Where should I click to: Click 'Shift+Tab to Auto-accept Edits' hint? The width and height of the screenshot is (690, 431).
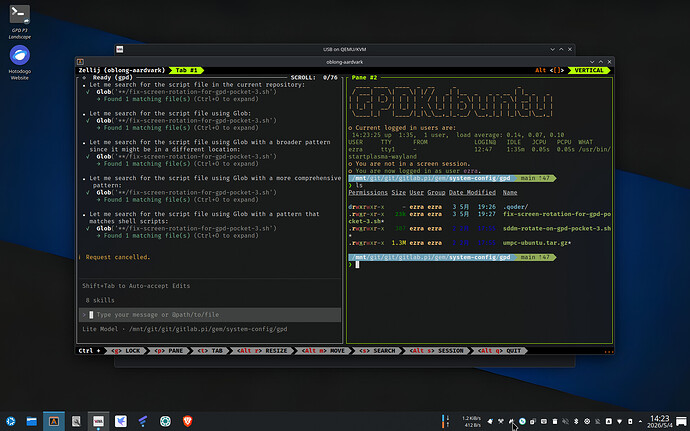coord(136,286)
